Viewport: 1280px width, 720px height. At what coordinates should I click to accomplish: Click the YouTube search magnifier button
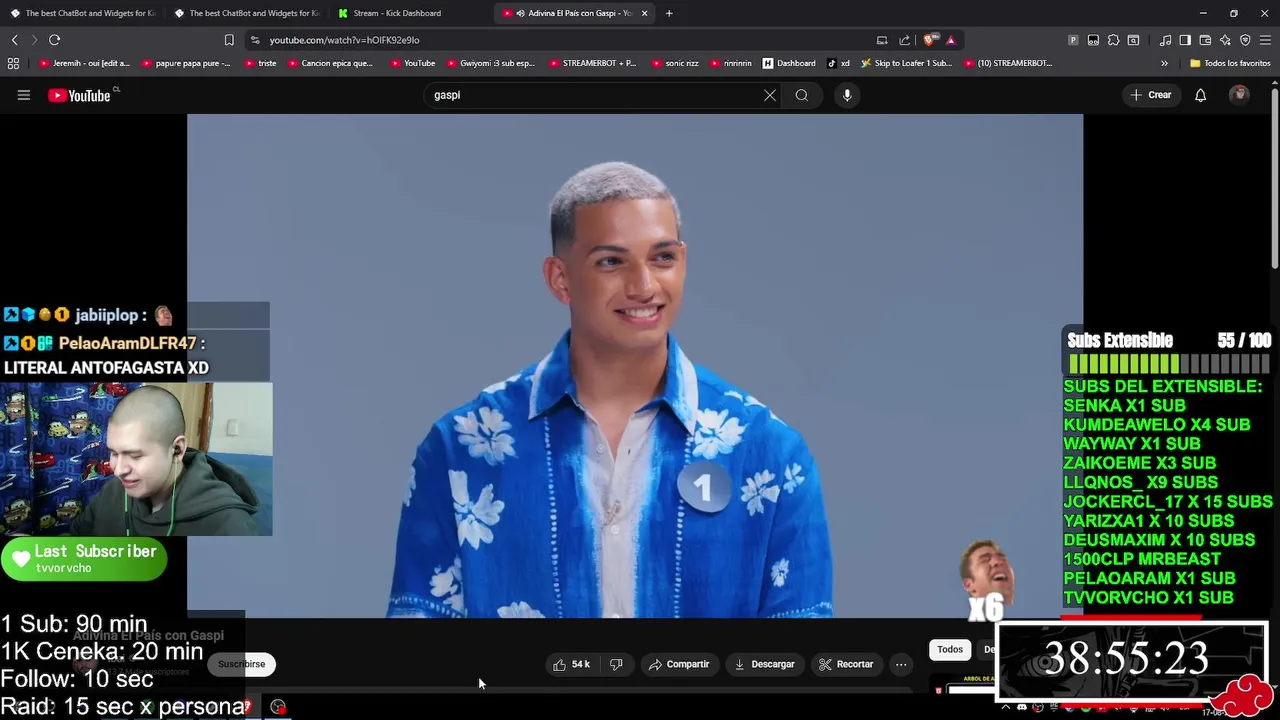coord(802,95)
